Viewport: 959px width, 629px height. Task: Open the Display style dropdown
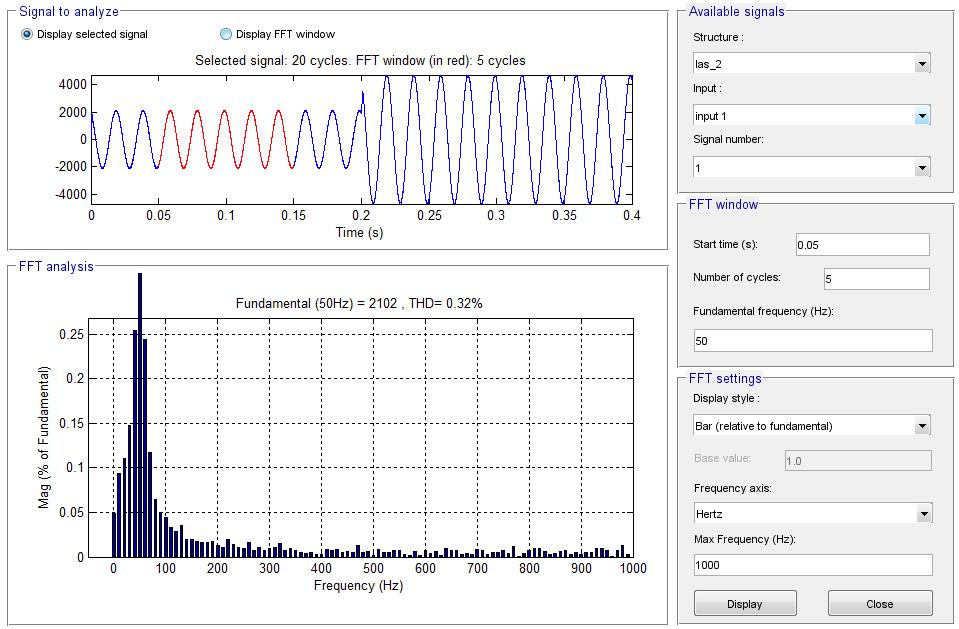pos(811,426)
